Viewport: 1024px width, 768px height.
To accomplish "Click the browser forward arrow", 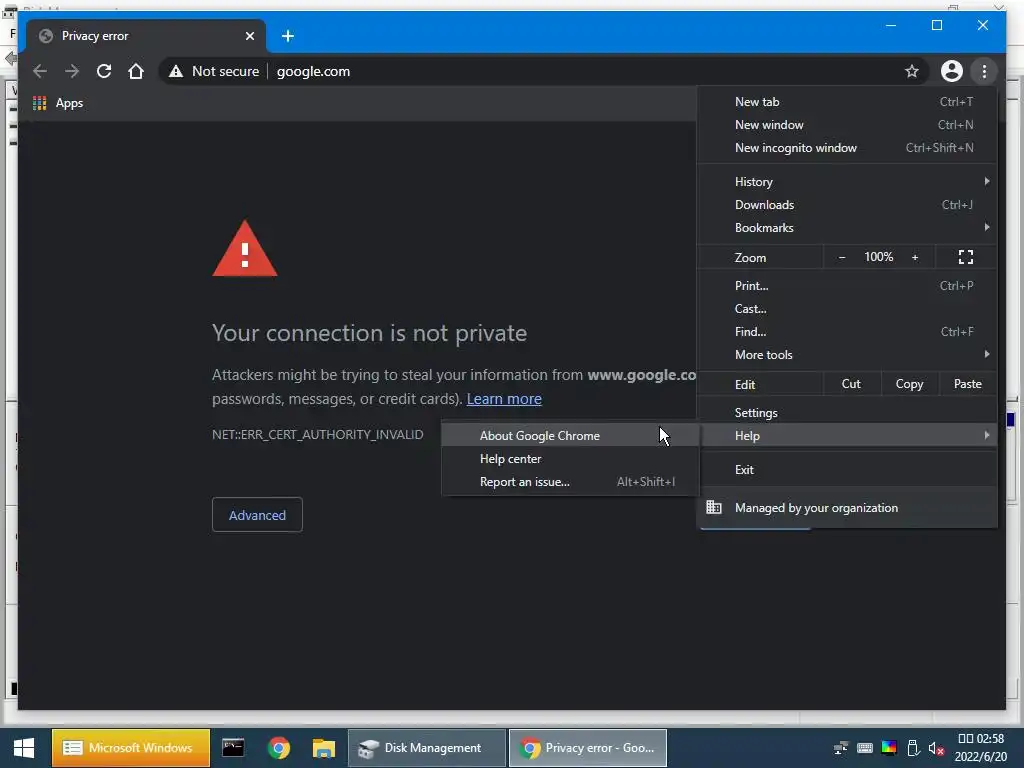I will coord(72,71).
